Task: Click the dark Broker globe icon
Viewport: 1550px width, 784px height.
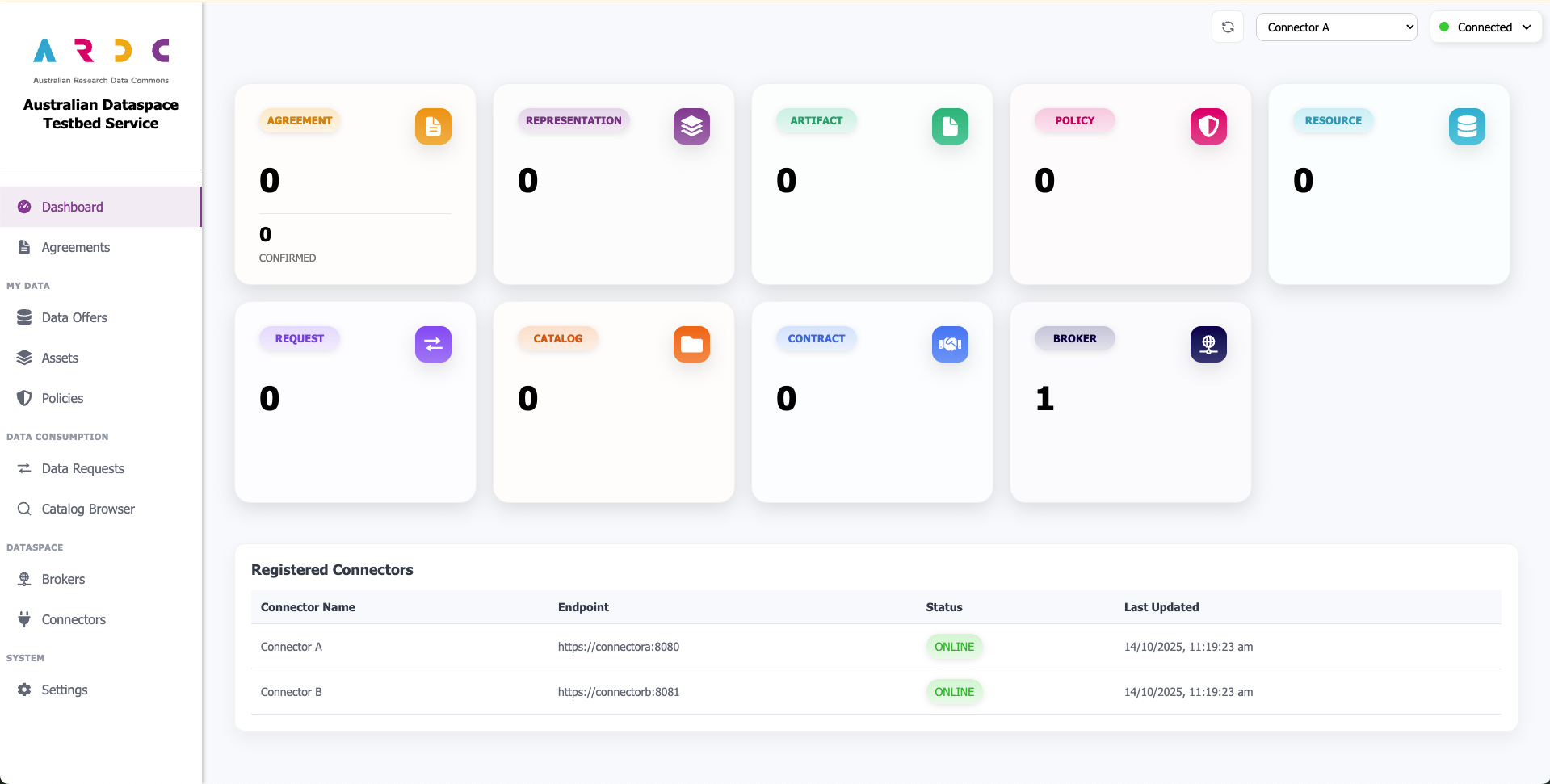Action: point(1208,345)
